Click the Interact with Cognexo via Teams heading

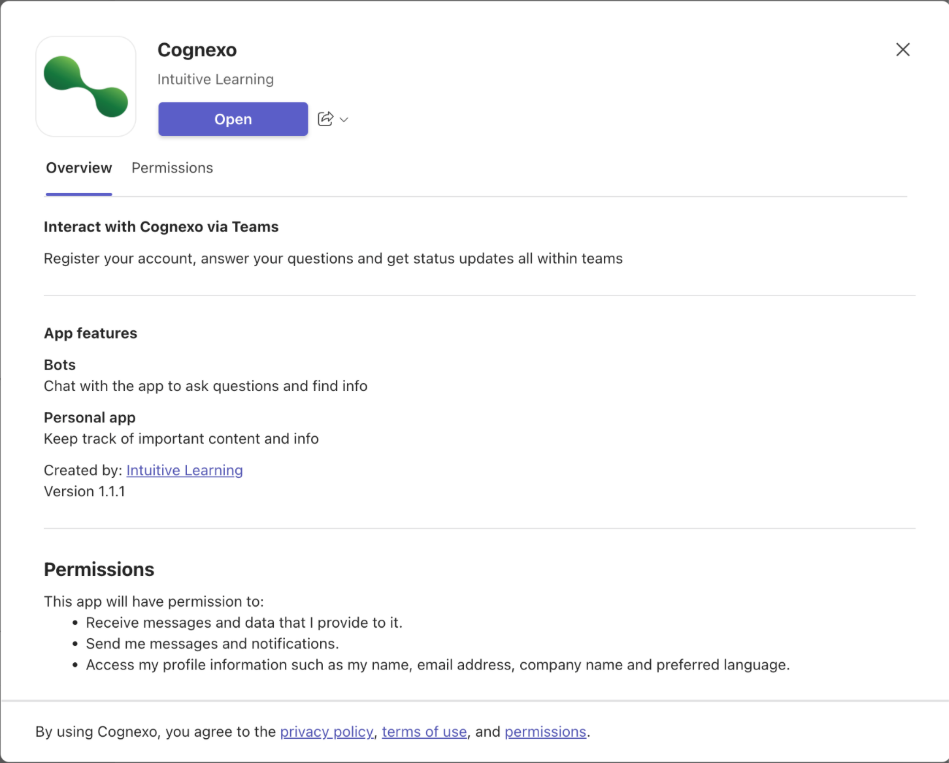pos(161,227)
